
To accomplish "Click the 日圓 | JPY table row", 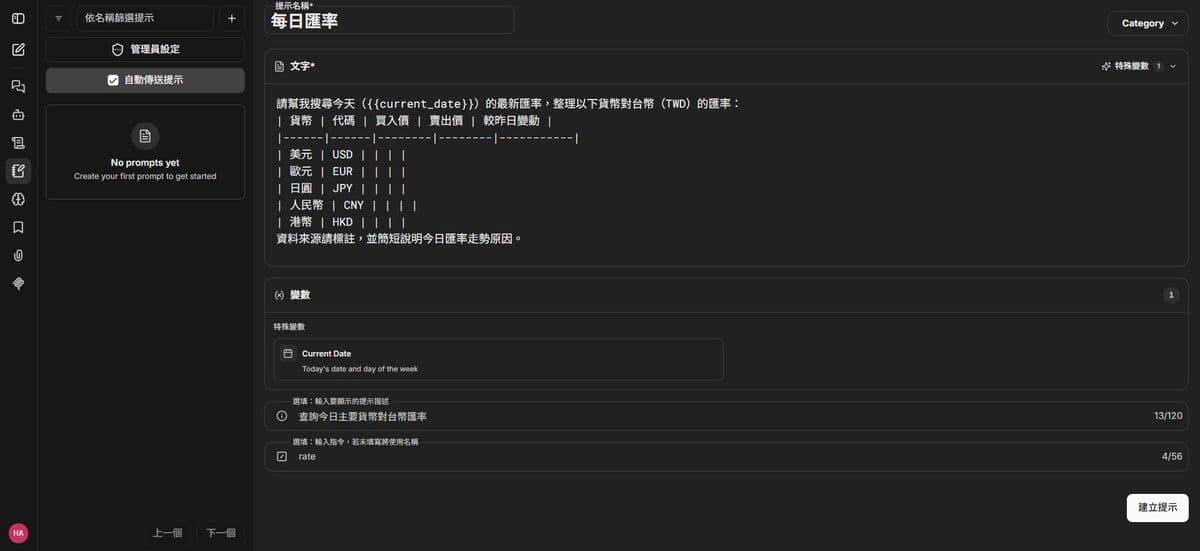I will 341,188.
